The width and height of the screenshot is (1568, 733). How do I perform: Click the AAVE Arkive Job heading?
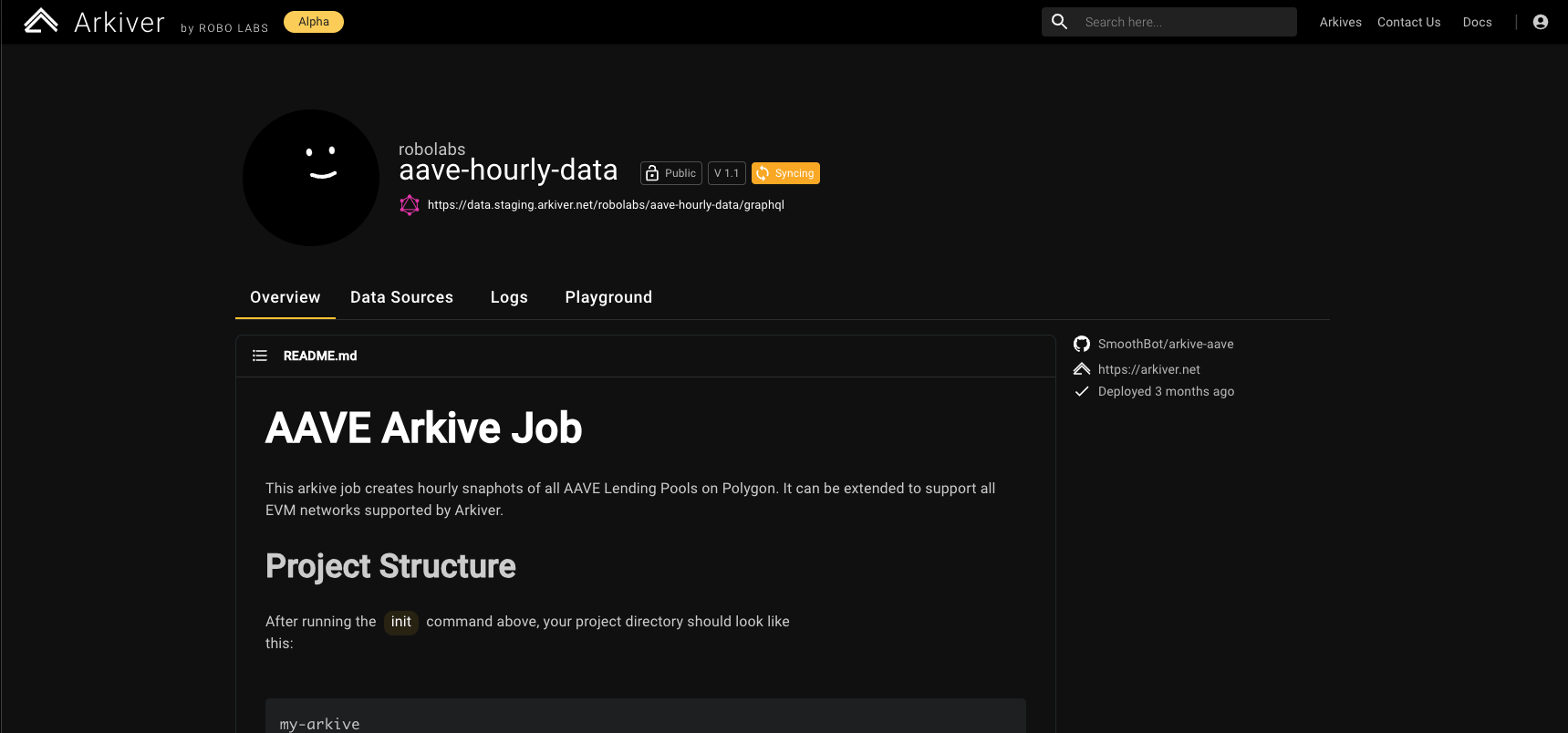(423, 428)
